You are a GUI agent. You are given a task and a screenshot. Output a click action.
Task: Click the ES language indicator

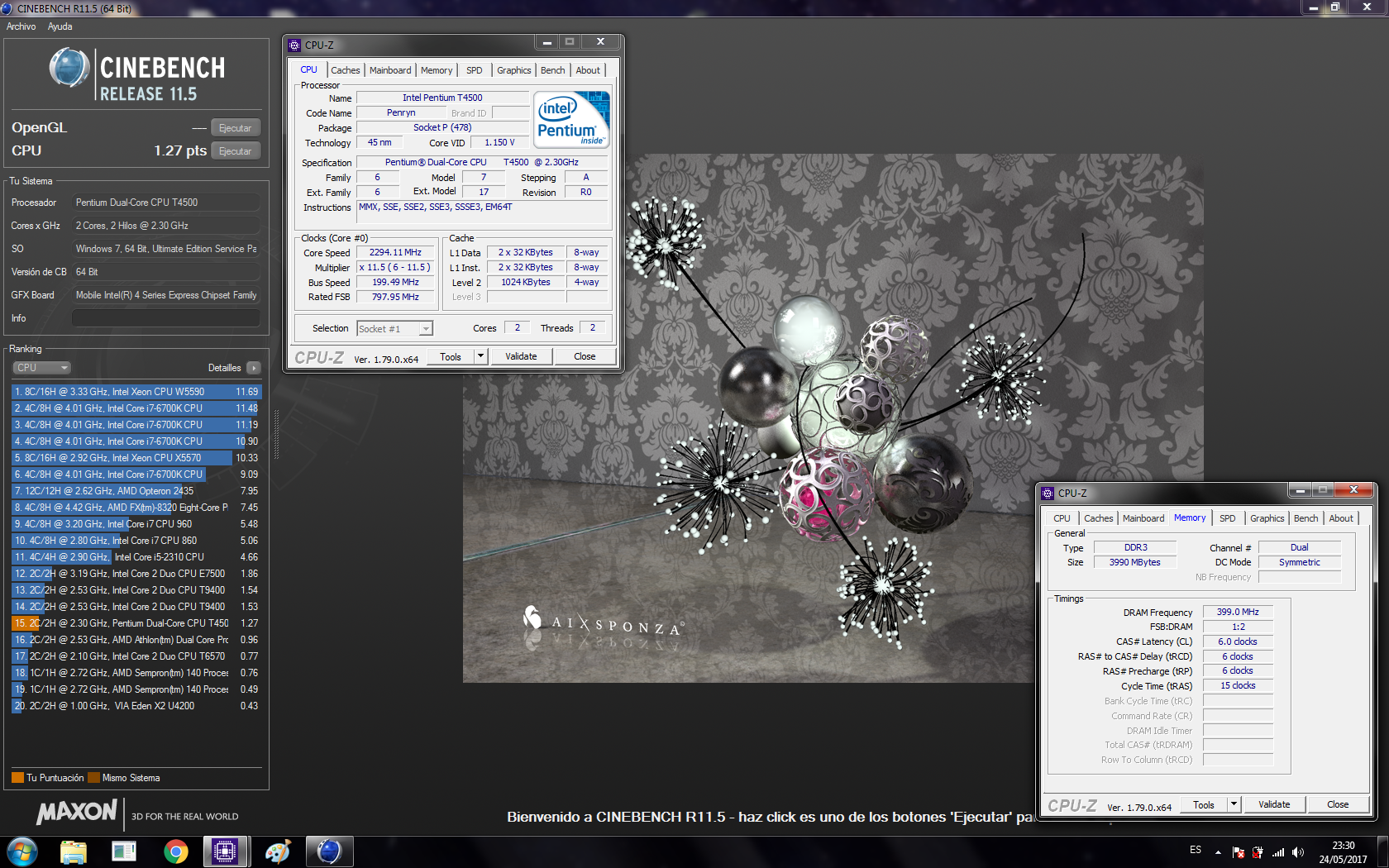[1196, 850]
